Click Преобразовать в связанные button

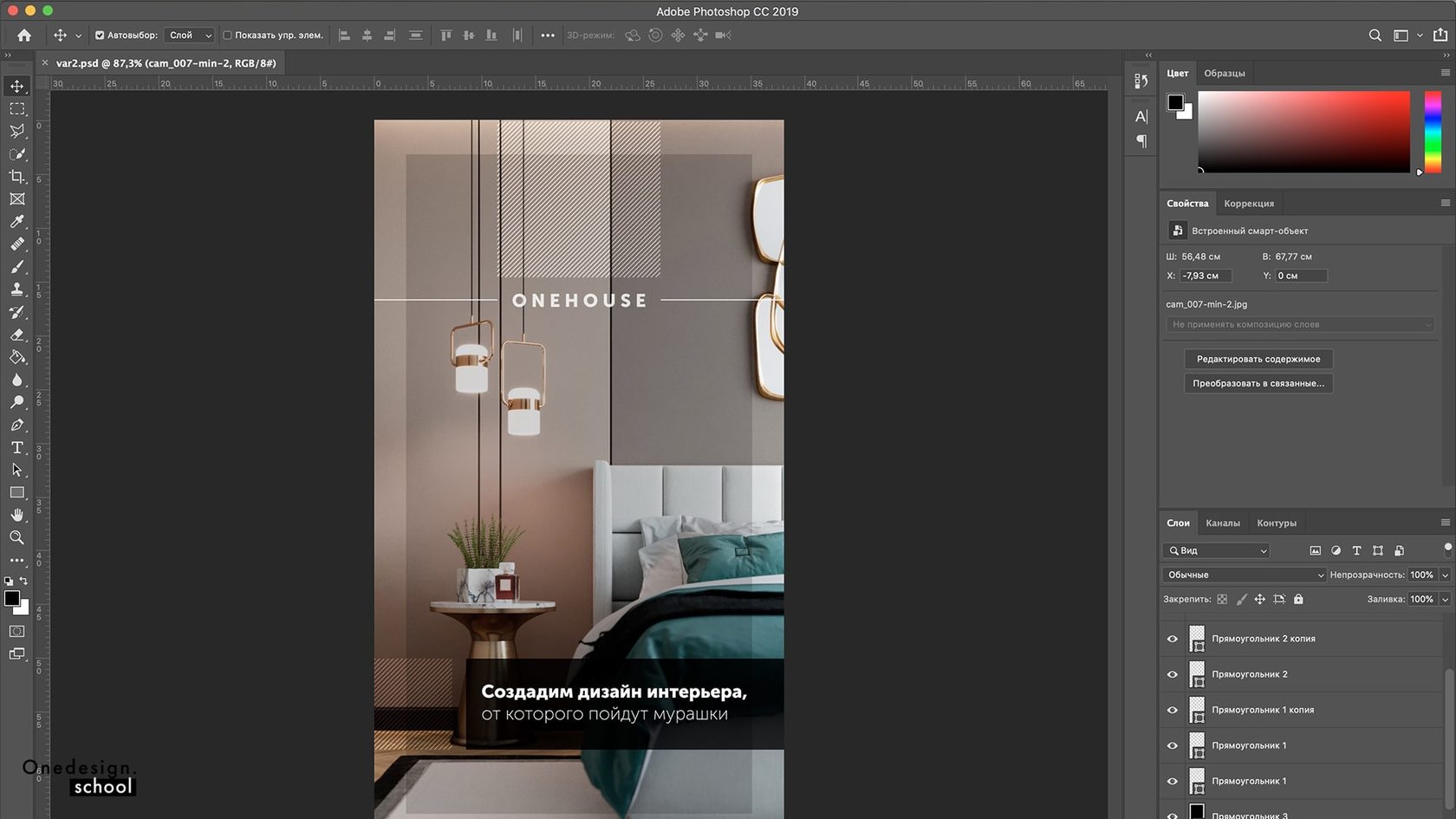[1258, 383]
